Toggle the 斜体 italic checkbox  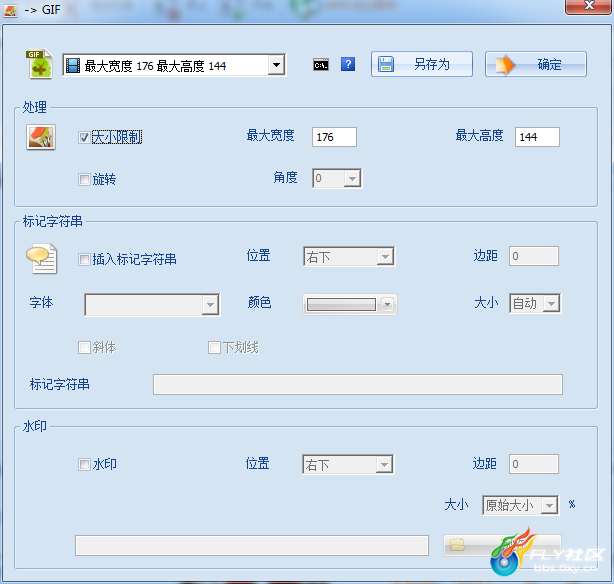click(84, 347)
